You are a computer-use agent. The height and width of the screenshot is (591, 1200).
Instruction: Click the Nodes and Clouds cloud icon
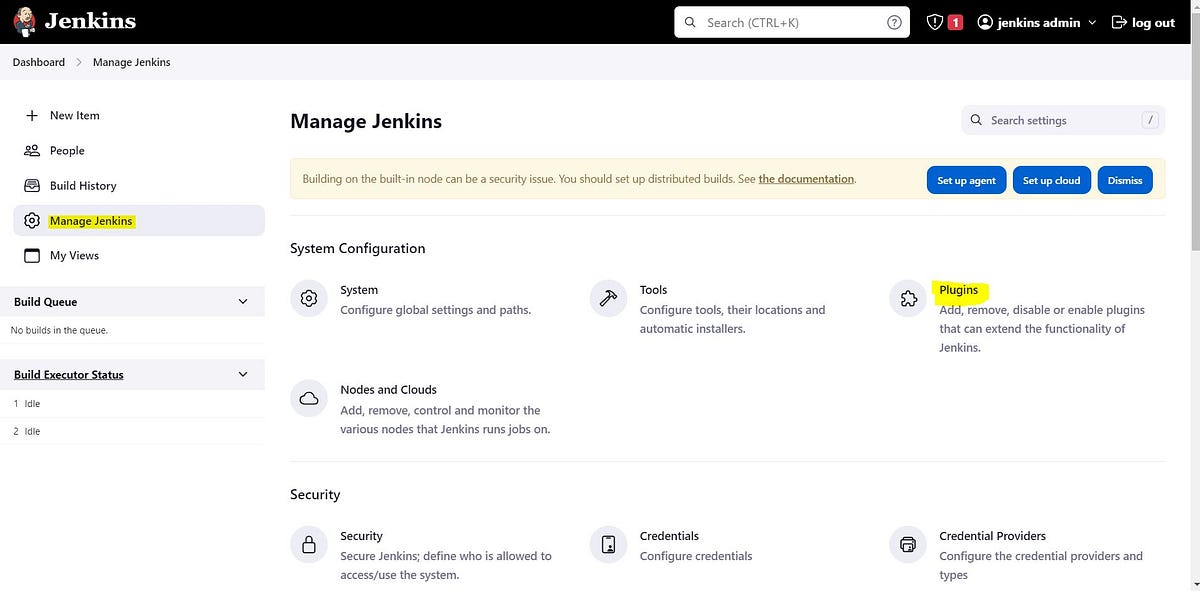tap(308, 397)
